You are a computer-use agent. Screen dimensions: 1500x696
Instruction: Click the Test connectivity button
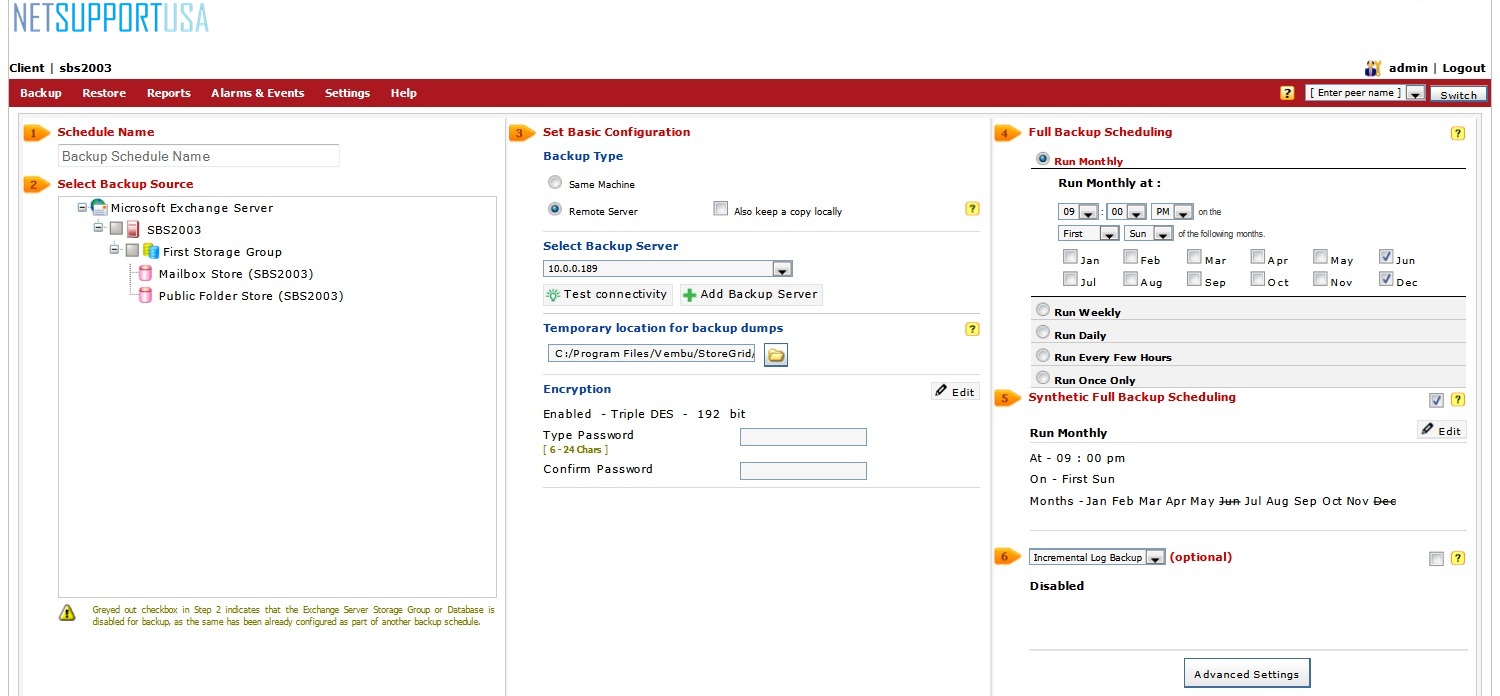tap(607, 295)
